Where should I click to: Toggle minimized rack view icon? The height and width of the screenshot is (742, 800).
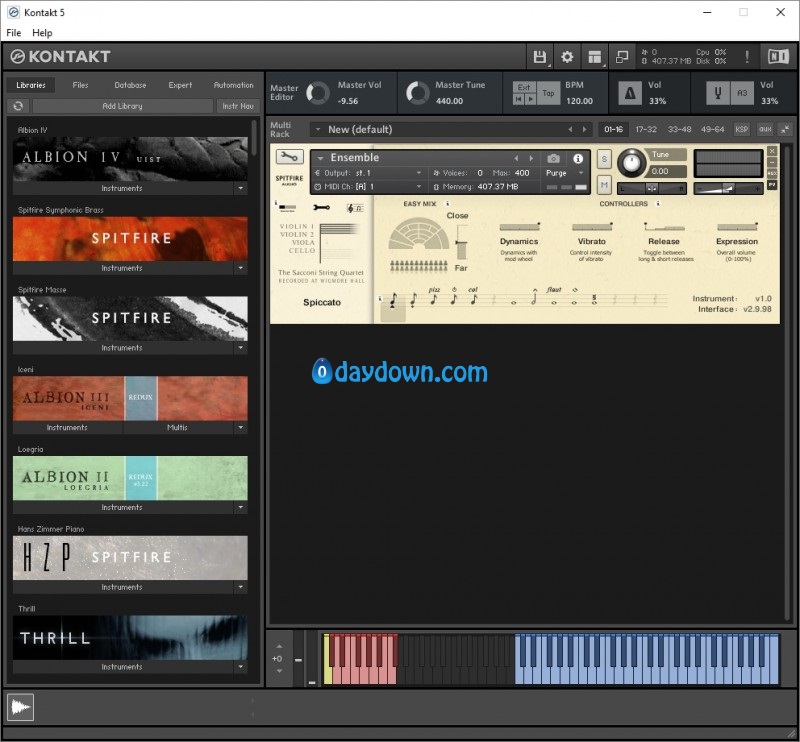click(x=622, y=57)
